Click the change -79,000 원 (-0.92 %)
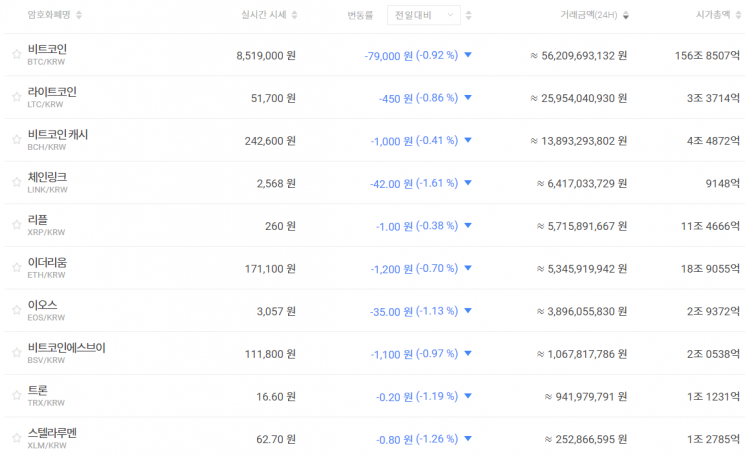Image resolution: width=745 pixels, height=458 pixels. click(411, 56)
